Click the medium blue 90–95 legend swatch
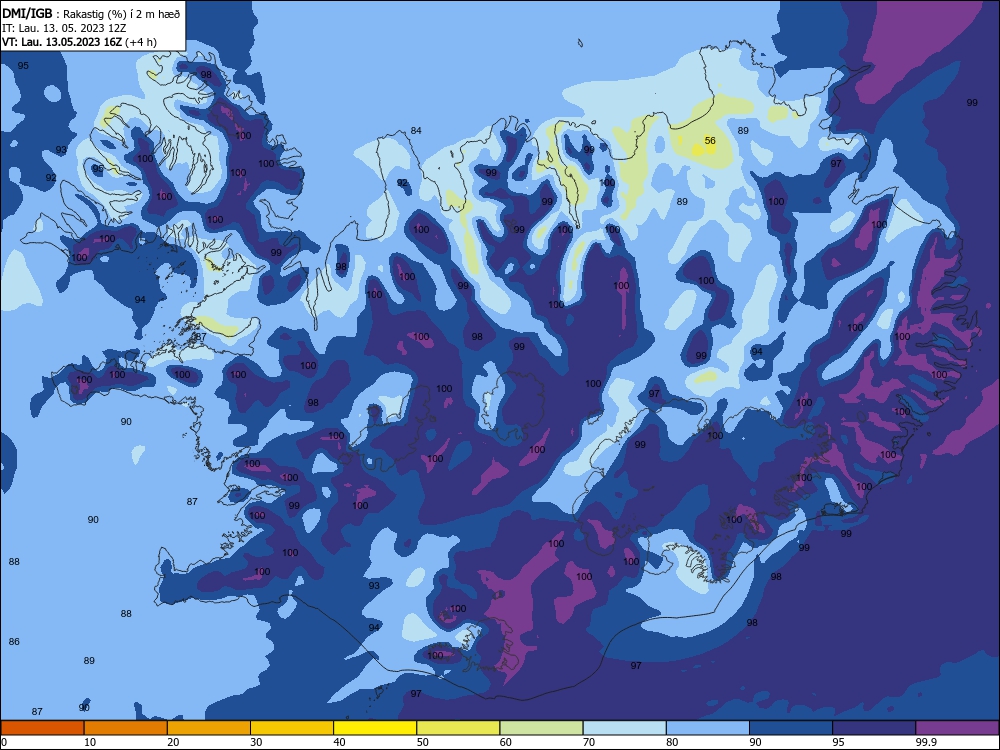Image resolution: width=1000 pixels, height=750 pixels. click(x=791, y=728)
